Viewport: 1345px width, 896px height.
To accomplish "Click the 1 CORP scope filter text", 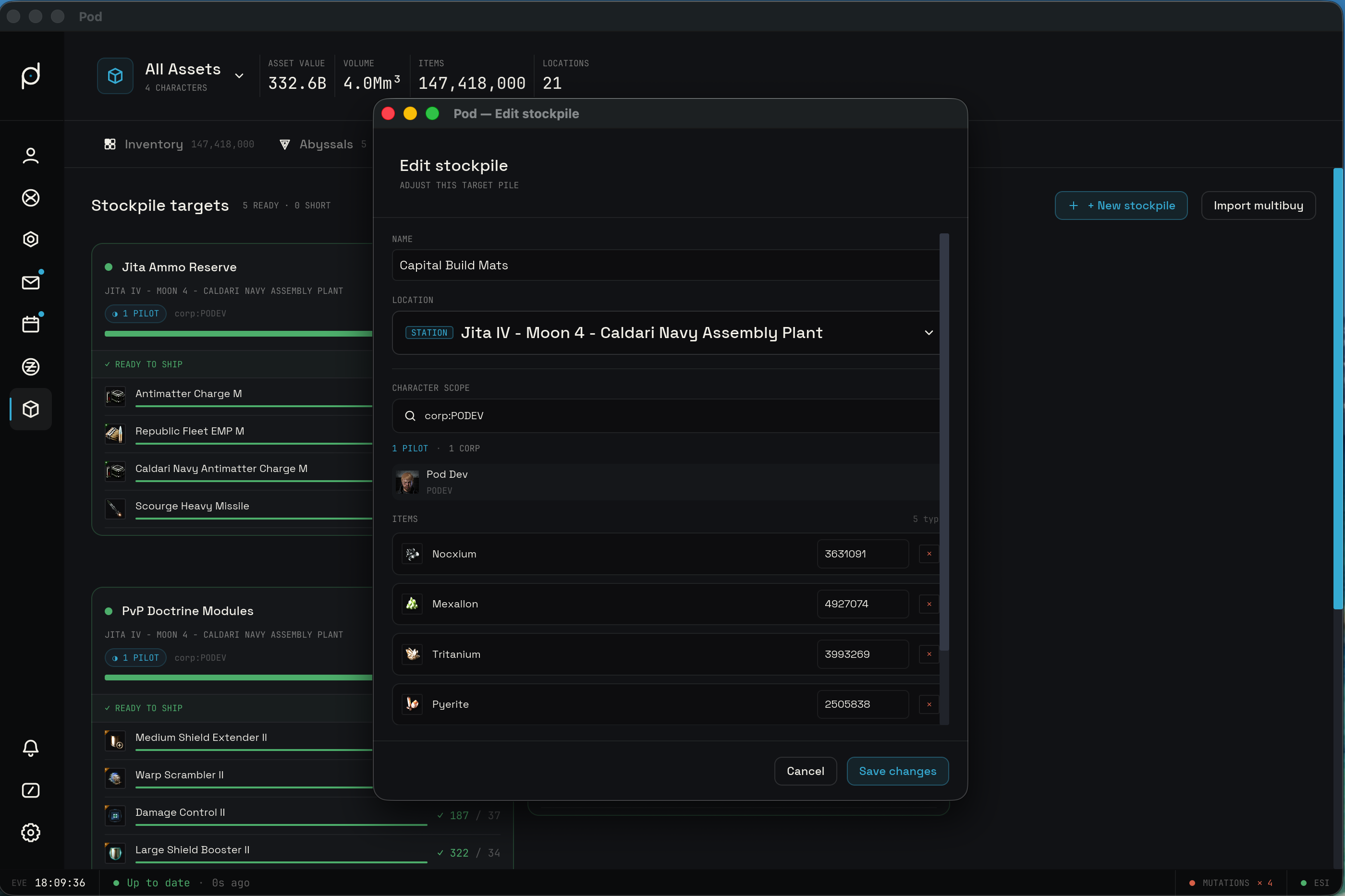I will click(x=464, y=448).
